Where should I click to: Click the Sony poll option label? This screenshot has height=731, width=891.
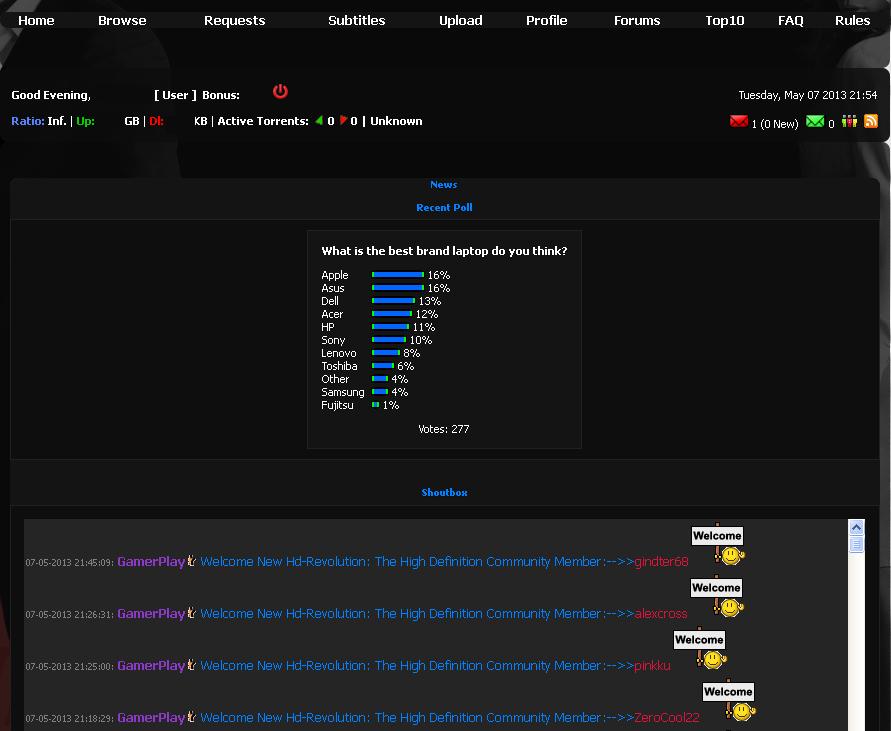coord(333,340)
